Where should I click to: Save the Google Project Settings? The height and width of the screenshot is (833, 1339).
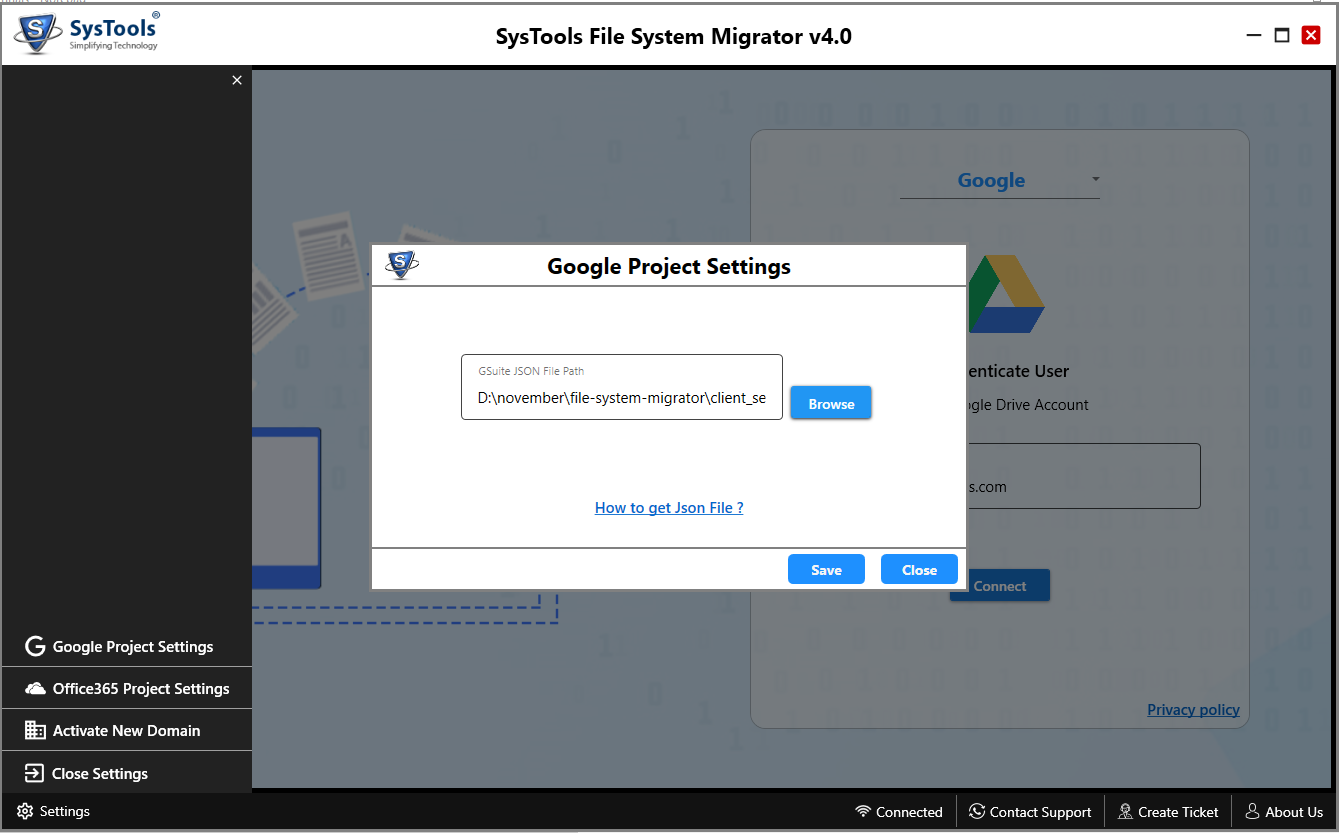826,569
